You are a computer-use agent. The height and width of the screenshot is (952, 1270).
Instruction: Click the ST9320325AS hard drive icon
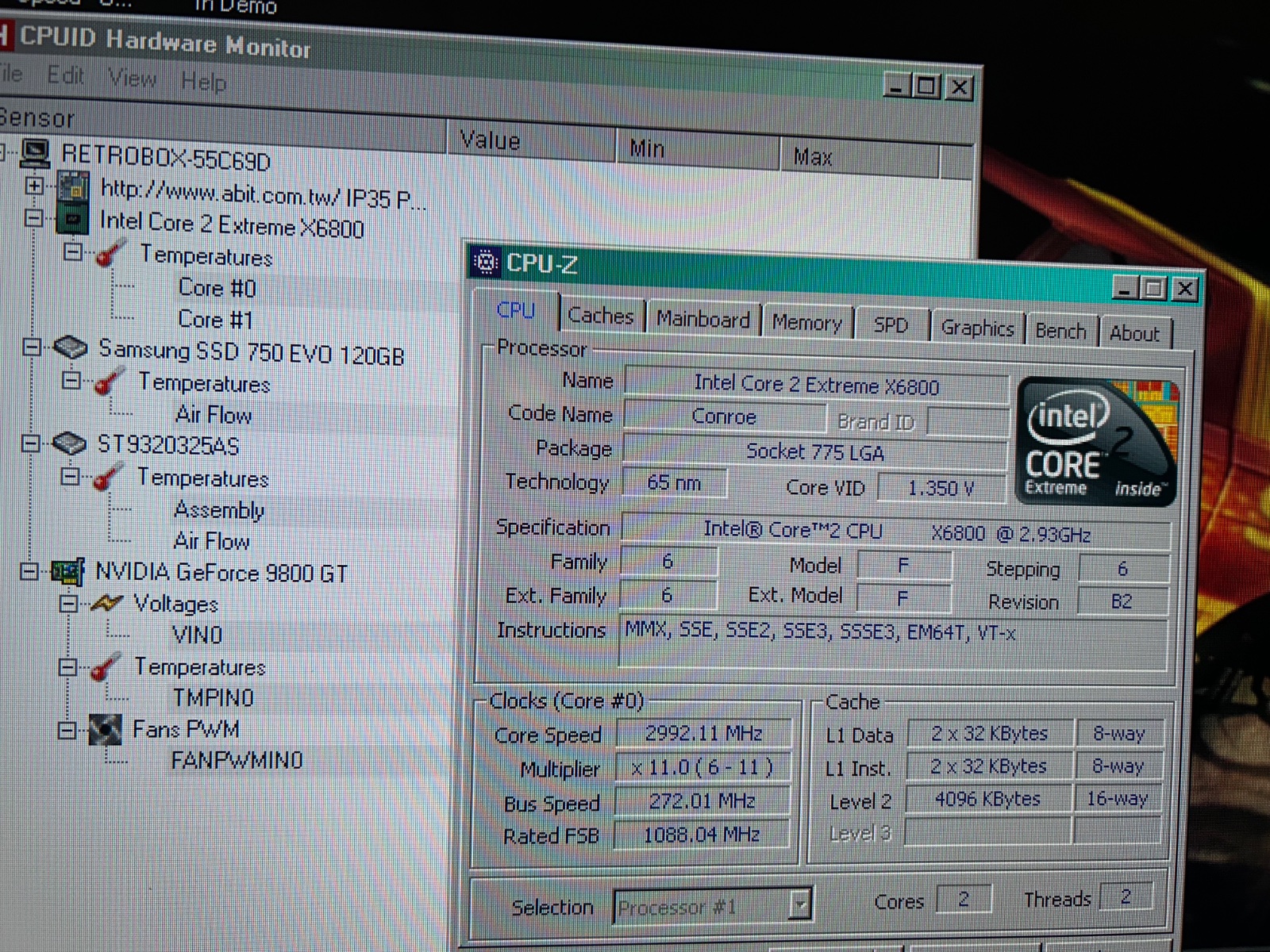click(x=69, y=443)
